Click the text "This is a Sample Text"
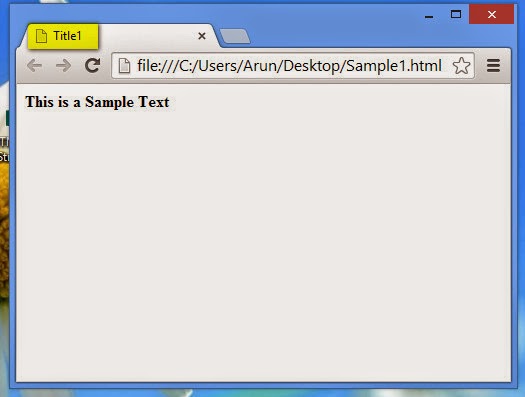 pyautogui.click(x=97, y=102)
